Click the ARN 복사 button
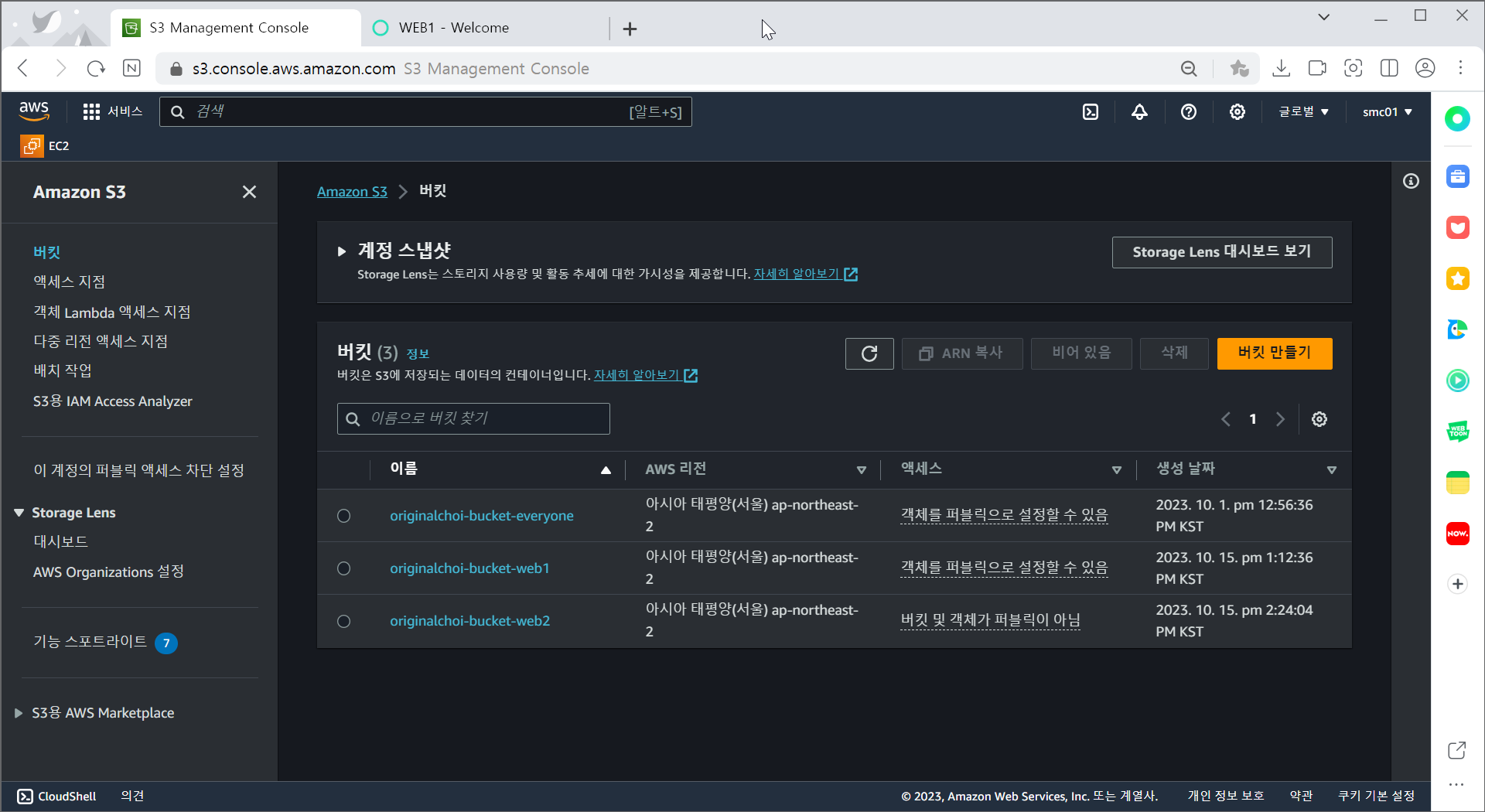The width and height of the screenshot is (1485, 812). (x=962, y=353)
